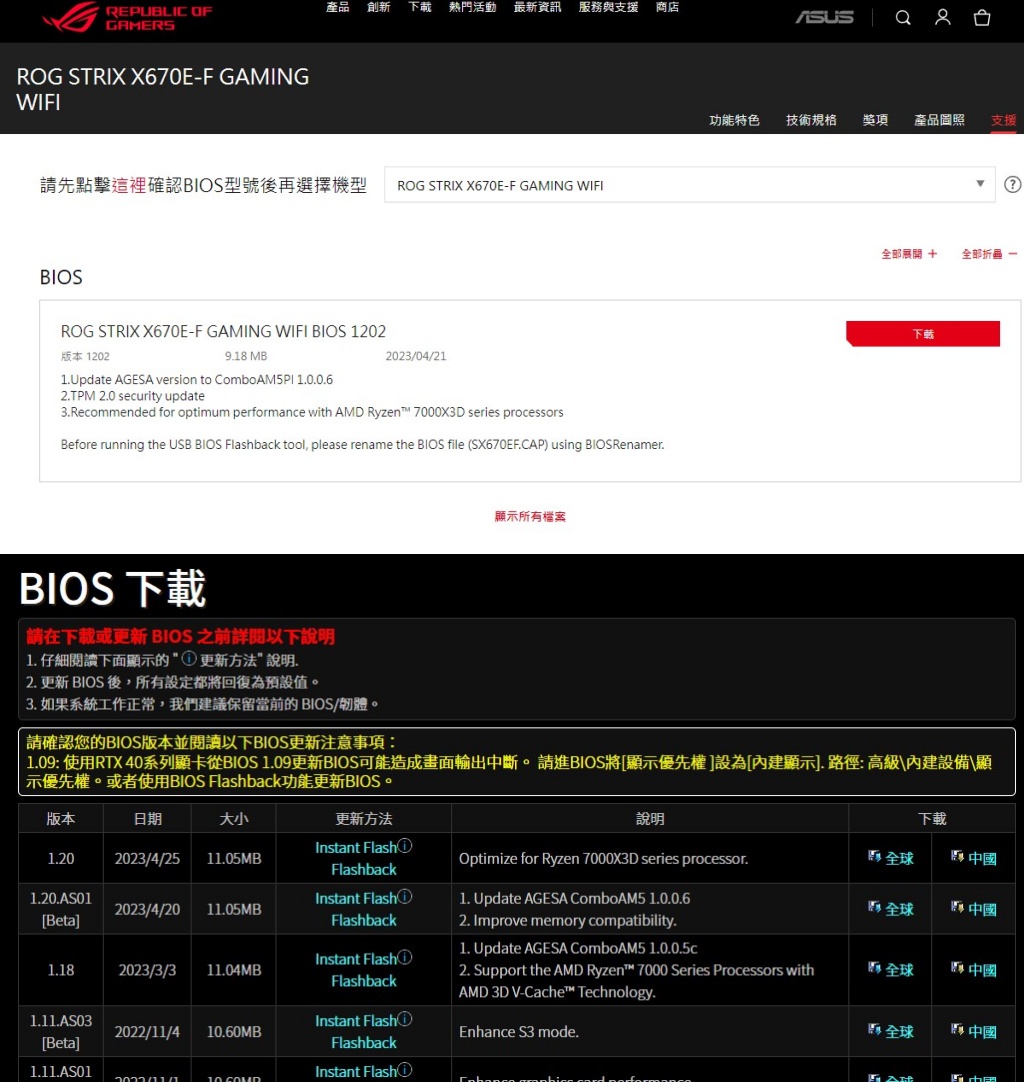1024x1082 pixels.
Task: Click the user account icon
Action: (x=941, y=17)
